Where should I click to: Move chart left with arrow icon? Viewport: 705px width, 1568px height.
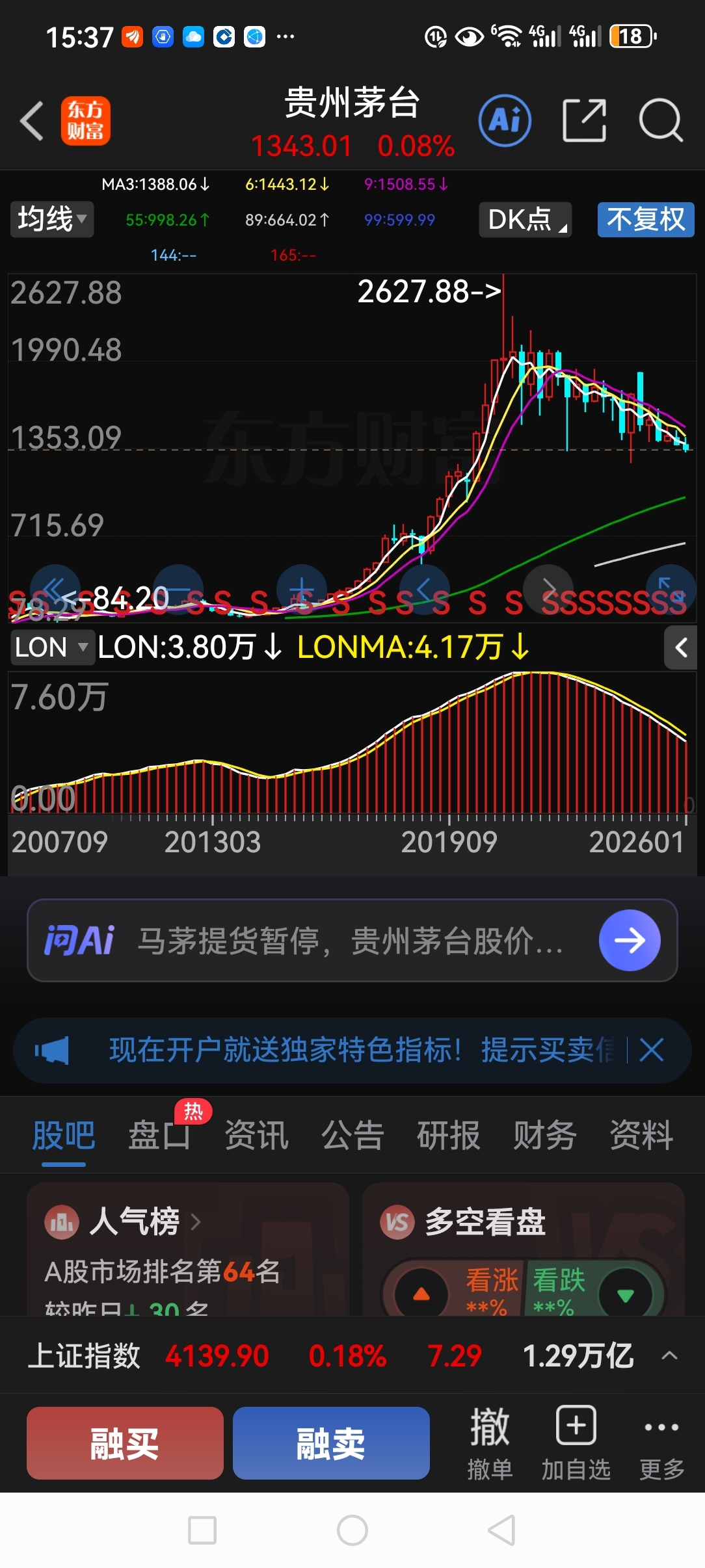tap(425, 590)
